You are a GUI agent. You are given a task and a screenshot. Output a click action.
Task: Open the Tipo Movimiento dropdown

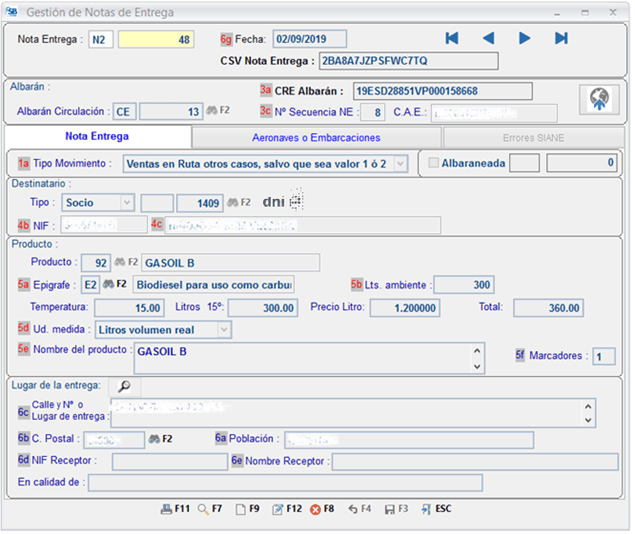click(399, 163)
